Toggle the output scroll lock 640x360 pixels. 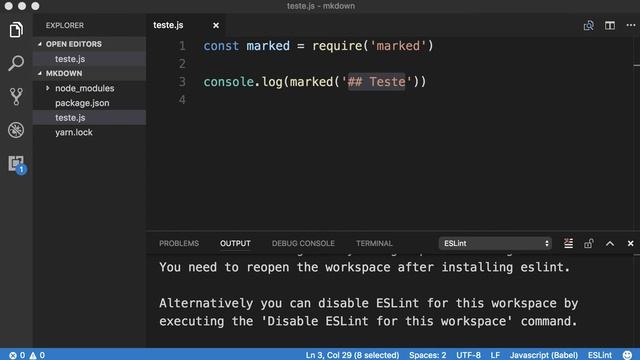[x=589, y=243]
